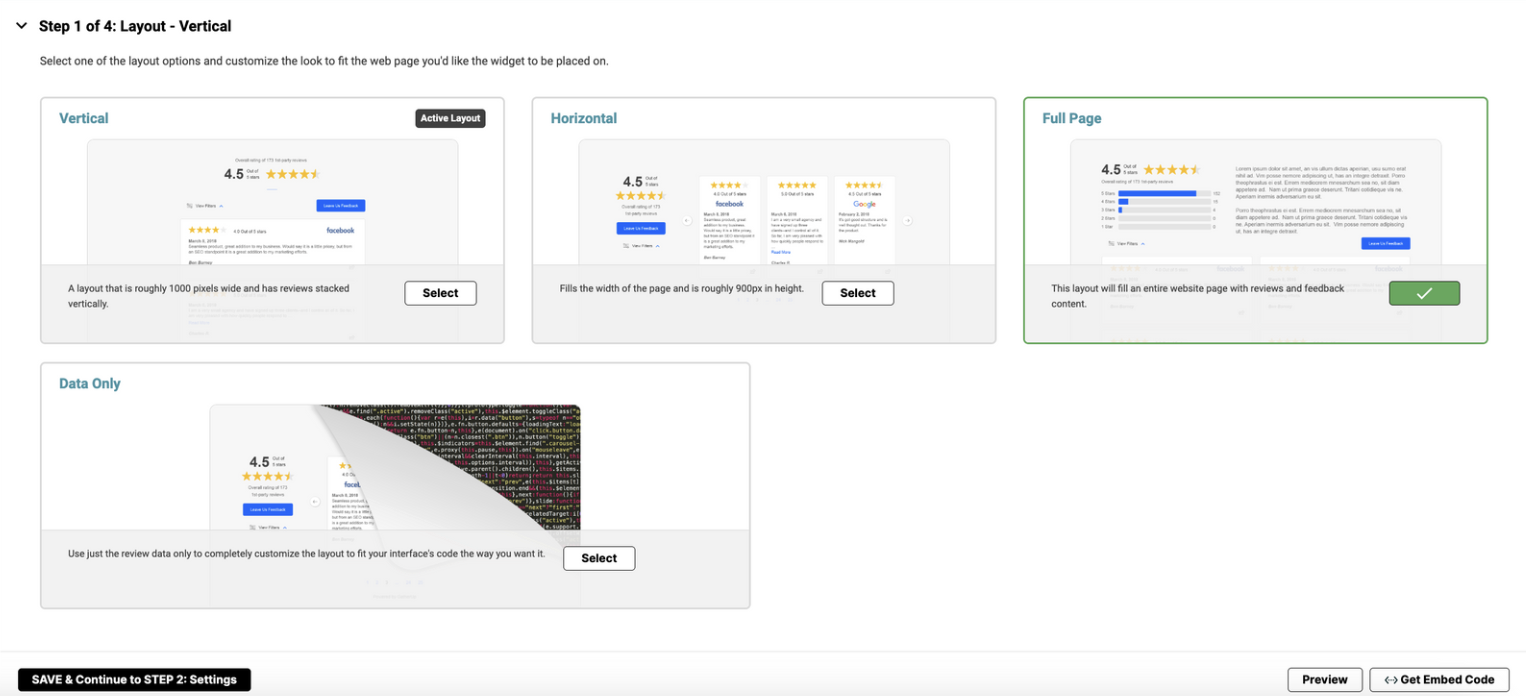
Task: Choose the Vertical layout with Select
Action: (x=440, y=293)
